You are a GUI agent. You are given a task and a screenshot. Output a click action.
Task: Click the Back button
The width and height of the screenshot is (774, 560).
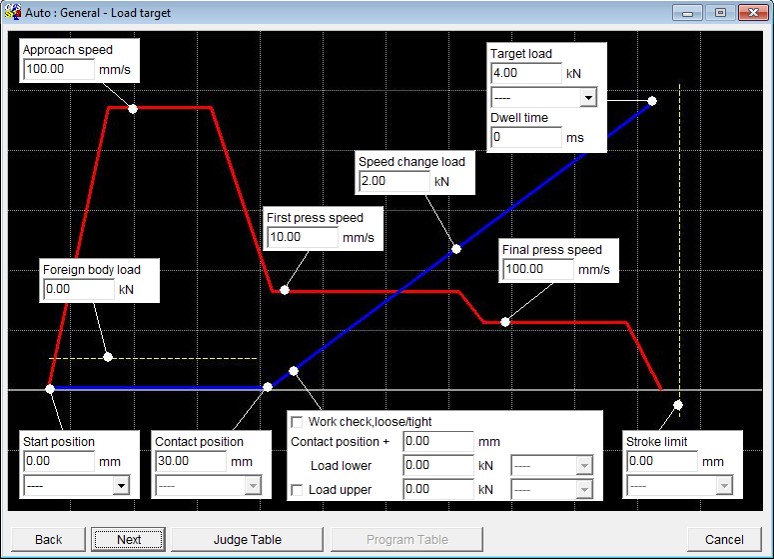tap(48, 539)
